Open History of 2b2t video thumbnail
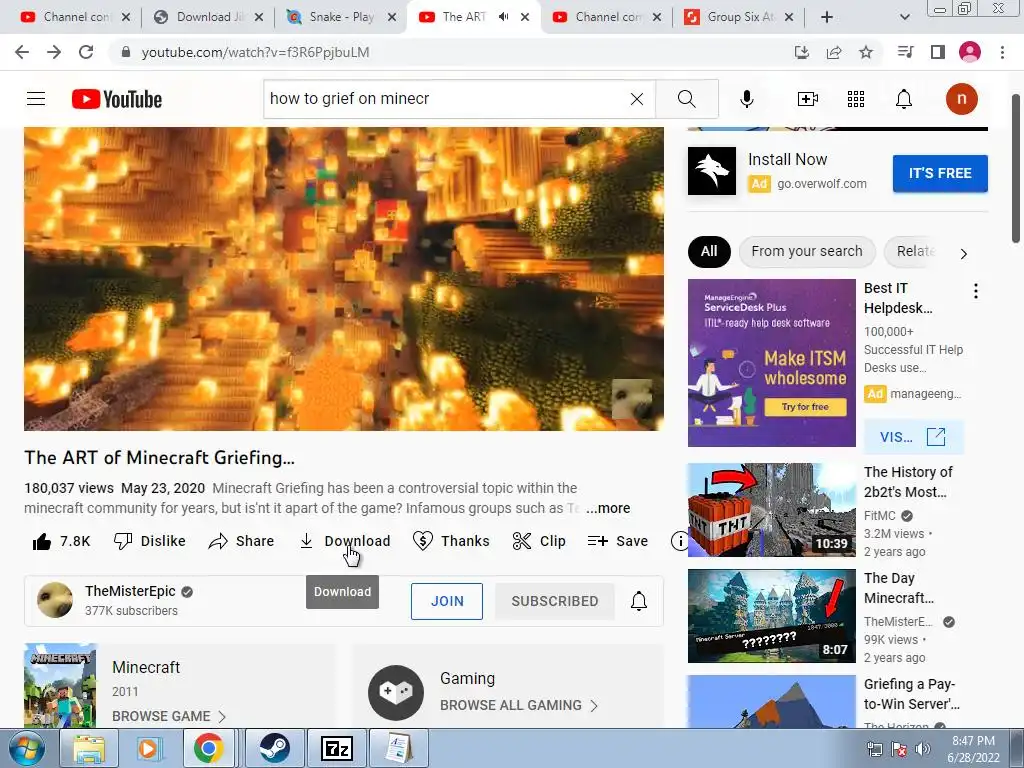 pos(771,510)
